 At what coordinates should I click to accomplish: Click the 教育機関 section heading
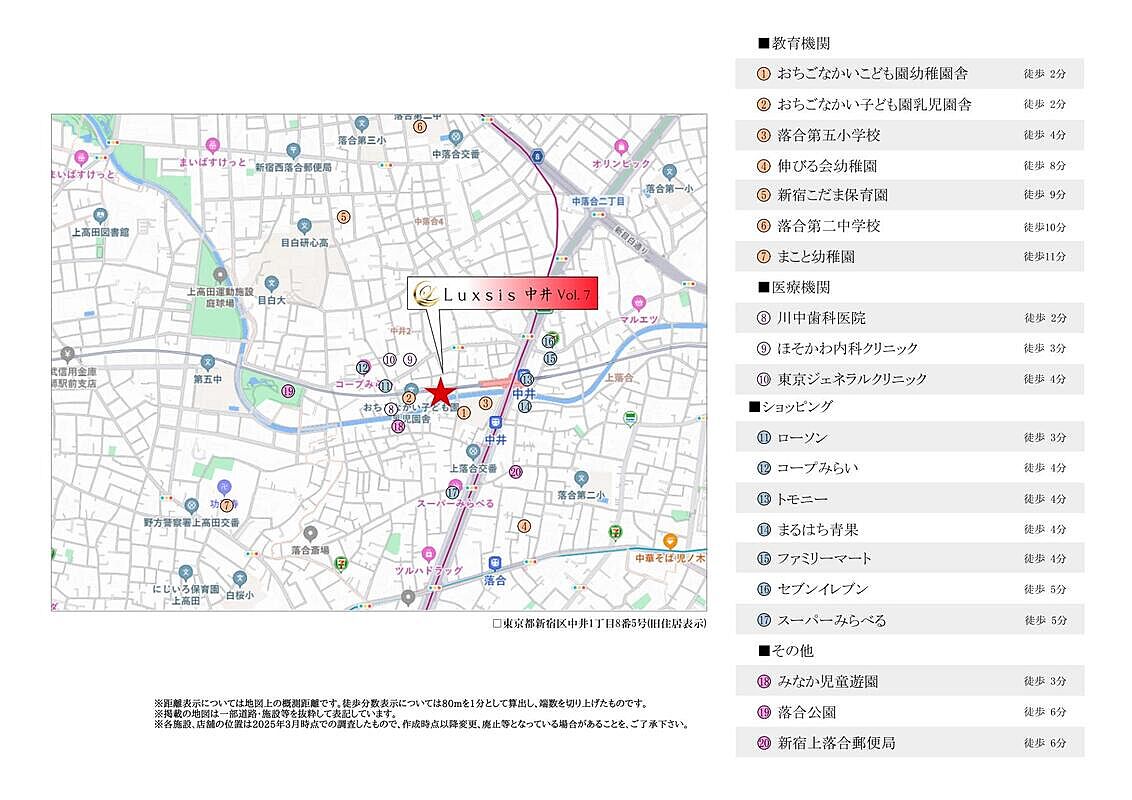[x=794, y=44]
